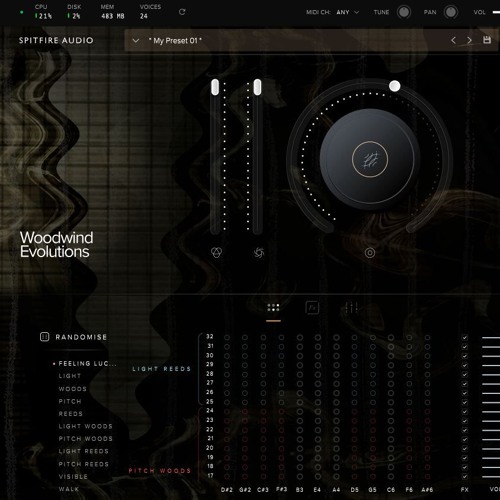Toggle FX checkbox for row 20
This screenshot has width=500, height=500.
click(464, 449)
